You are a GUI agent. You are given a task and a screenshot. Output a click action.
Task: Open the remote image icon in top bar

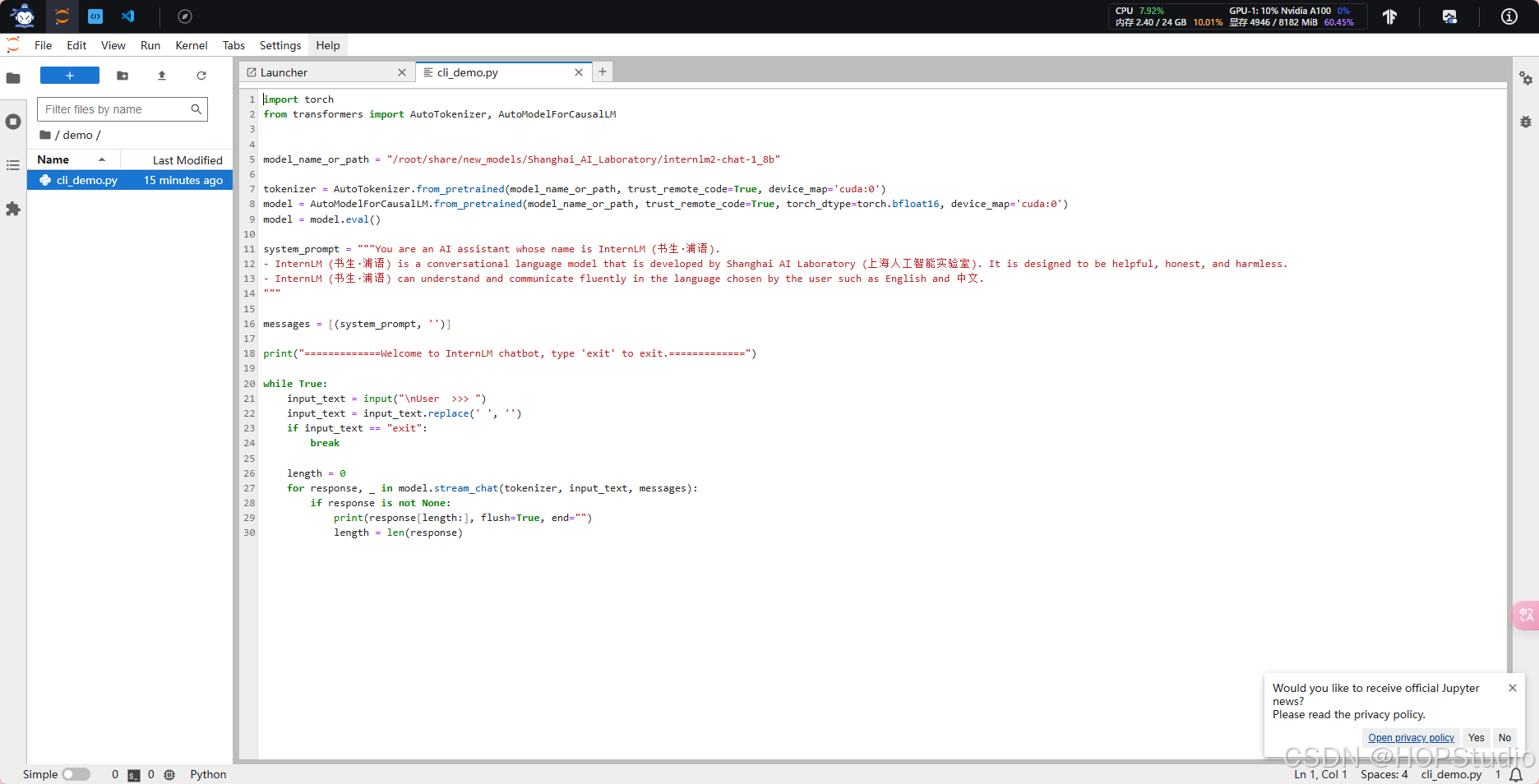click(1449, 16)
